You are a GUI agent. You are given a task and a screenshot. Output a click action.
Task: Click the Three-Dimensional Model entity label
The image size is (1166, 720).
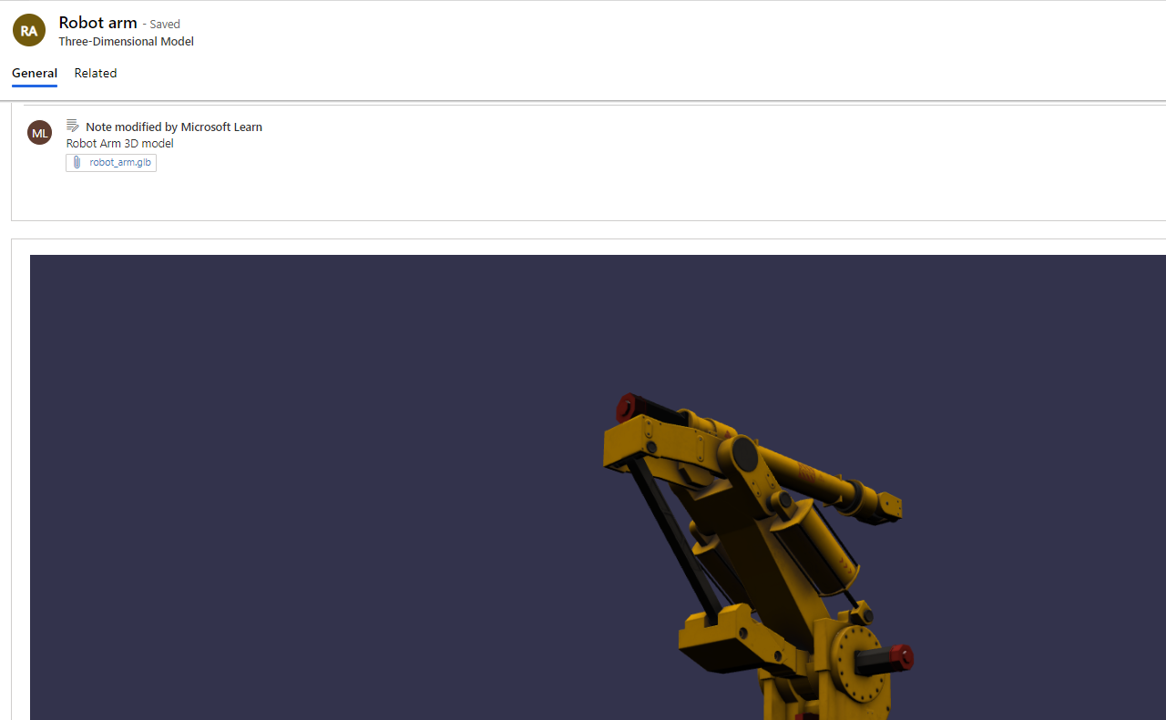126,42
